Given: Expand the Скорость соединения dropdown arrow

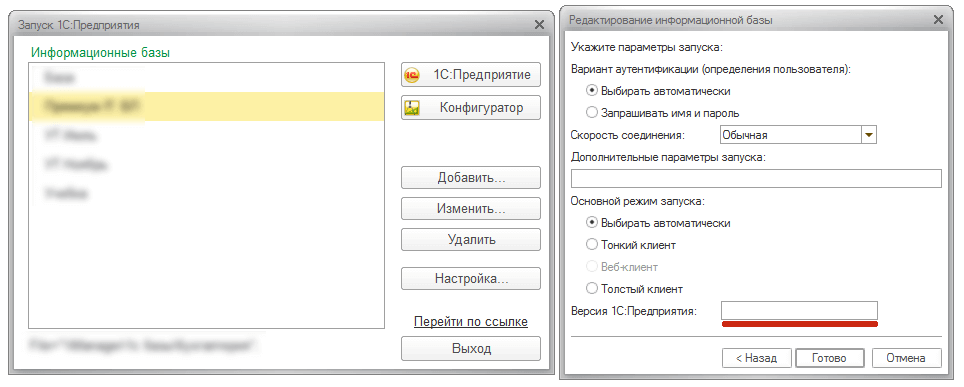Looking at the screenshot, I should (x=869, y=135).
